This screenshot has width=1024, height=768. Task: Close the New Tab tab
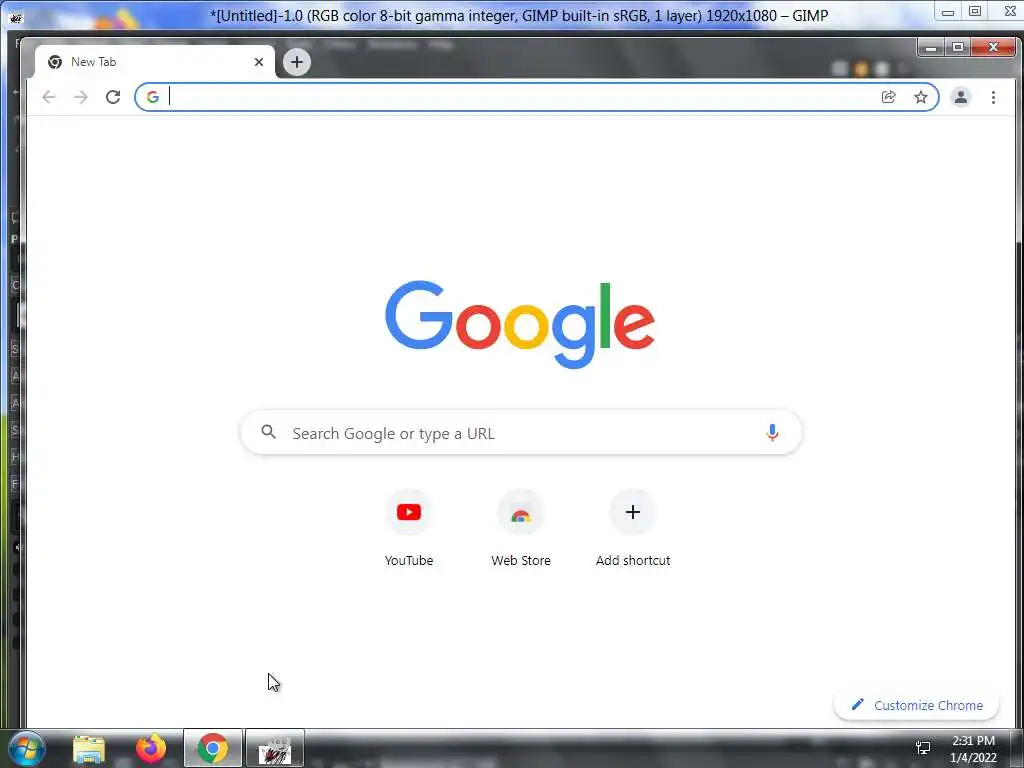[259, 62]
